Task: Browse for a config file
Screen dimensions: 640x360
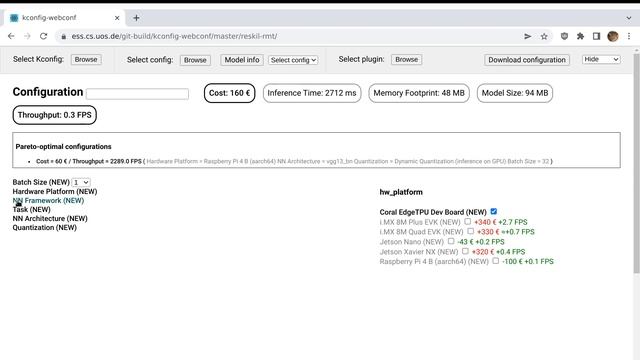Action: coord(195,60)
